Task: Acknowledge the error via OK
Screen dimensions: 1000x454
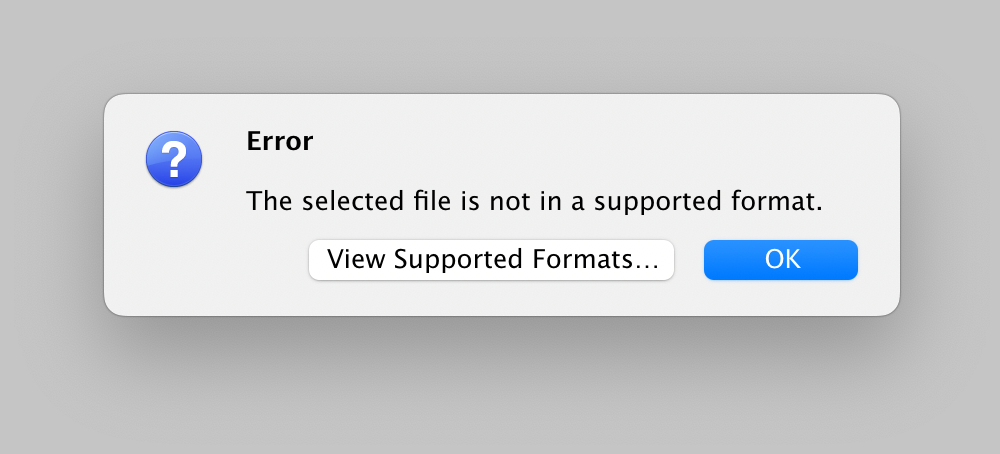Action: [781, 260]
